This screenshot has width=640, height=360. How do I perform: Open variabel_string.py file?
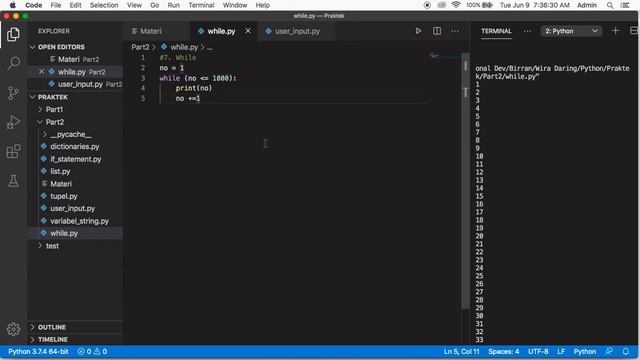pyautogui.click(x=79, y=221)
